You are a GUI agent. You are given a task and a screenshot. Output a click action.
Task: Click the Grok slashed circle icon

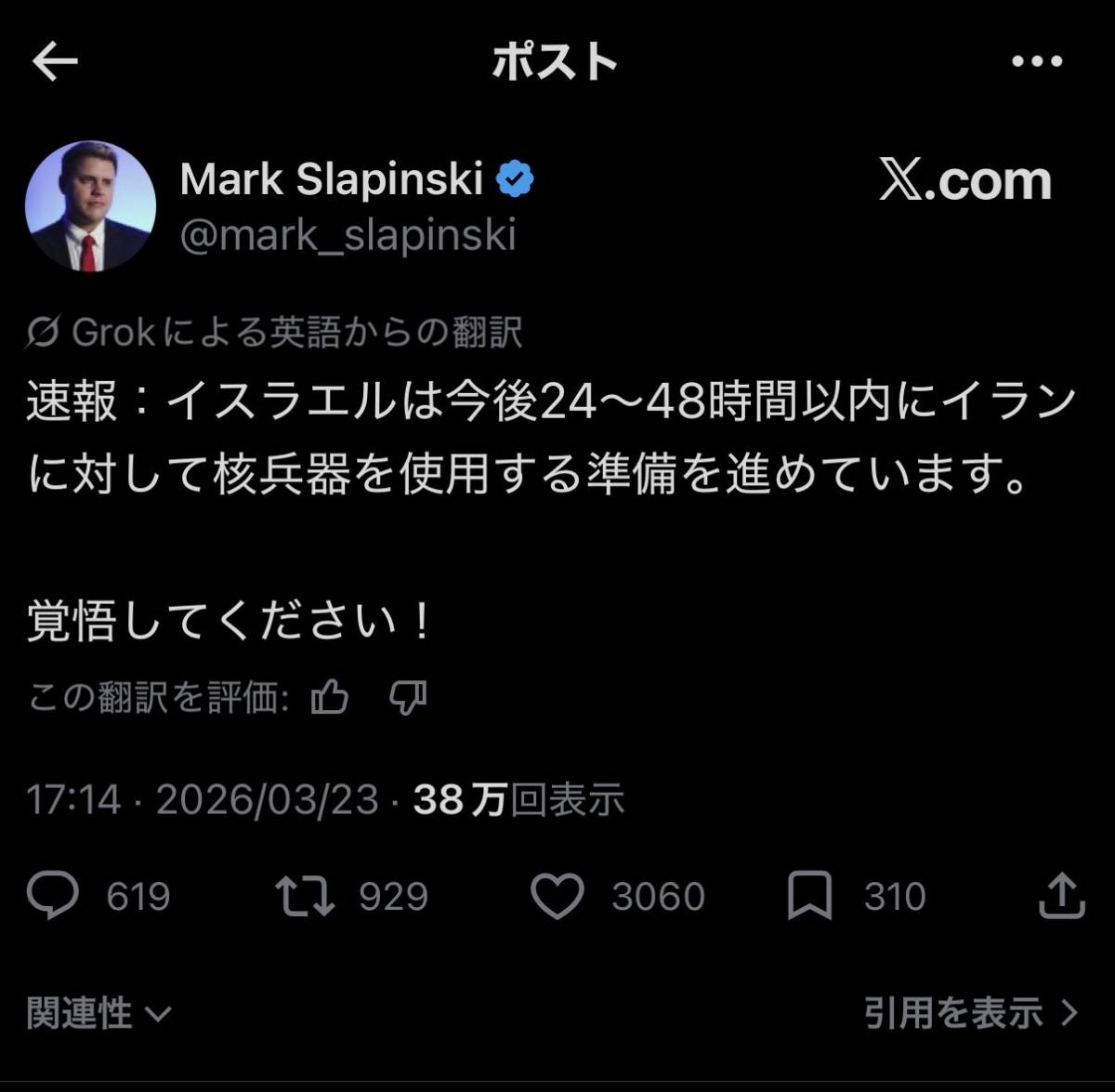[43, 332]
